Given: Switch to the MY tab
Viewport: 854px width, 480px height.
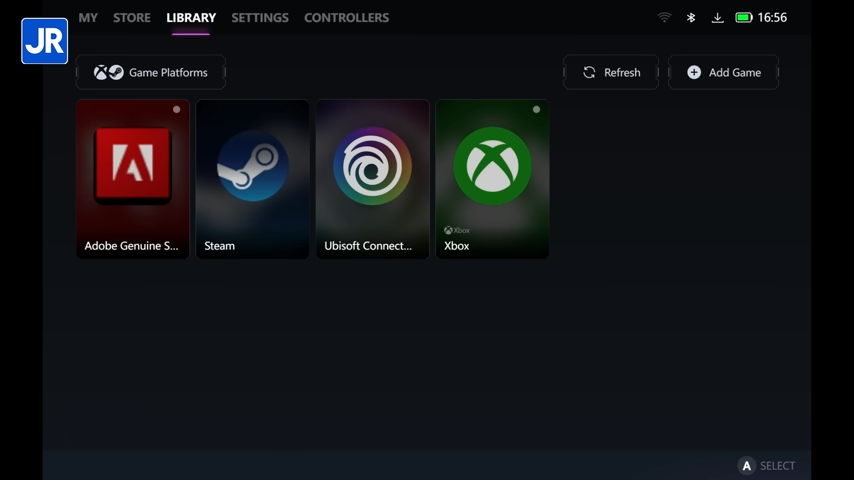Looking at the screenshot, I should pos(88,18).
